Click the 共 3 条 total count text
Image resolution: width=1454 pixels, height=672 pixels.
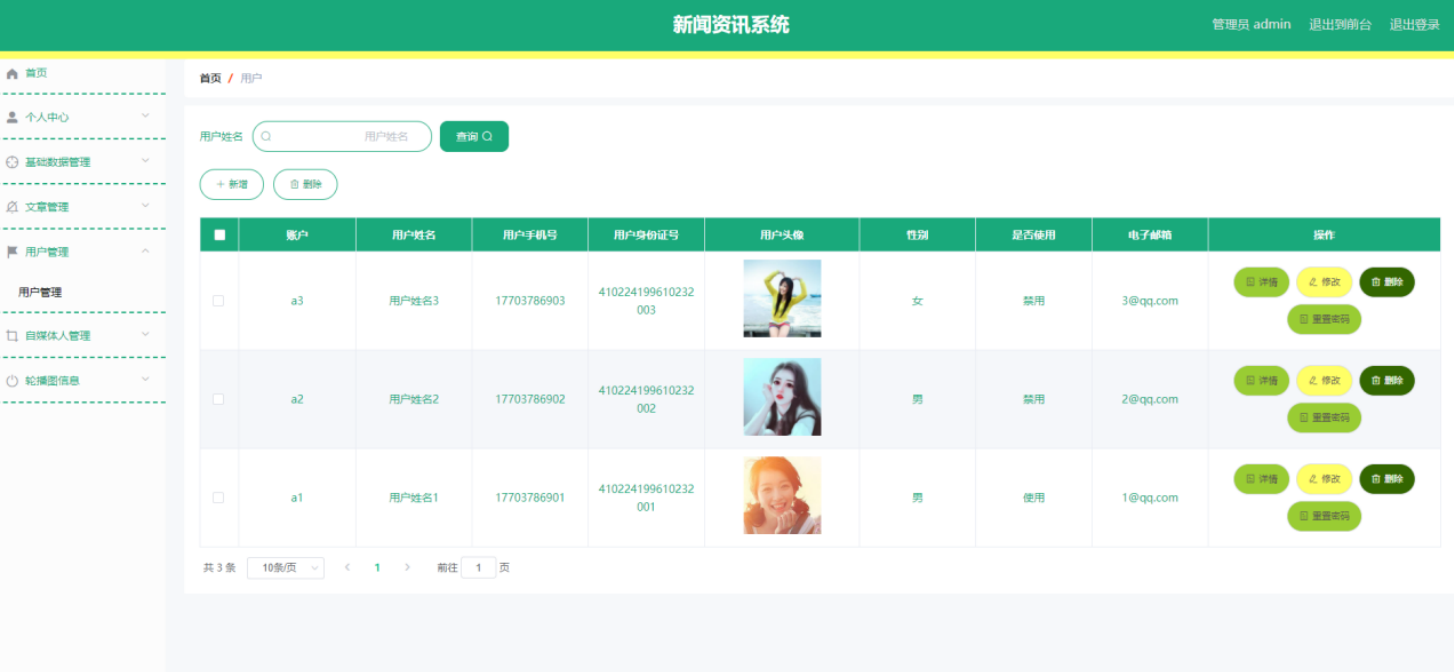click(x=219, y=568)
